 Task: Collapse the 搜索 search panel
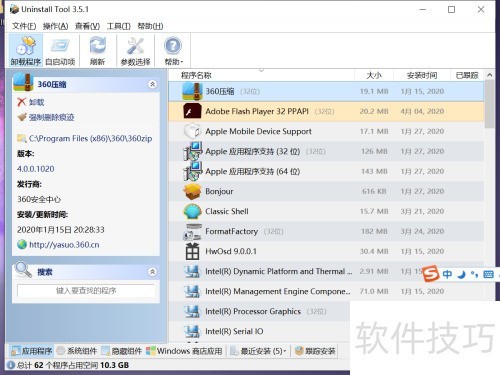152,272
